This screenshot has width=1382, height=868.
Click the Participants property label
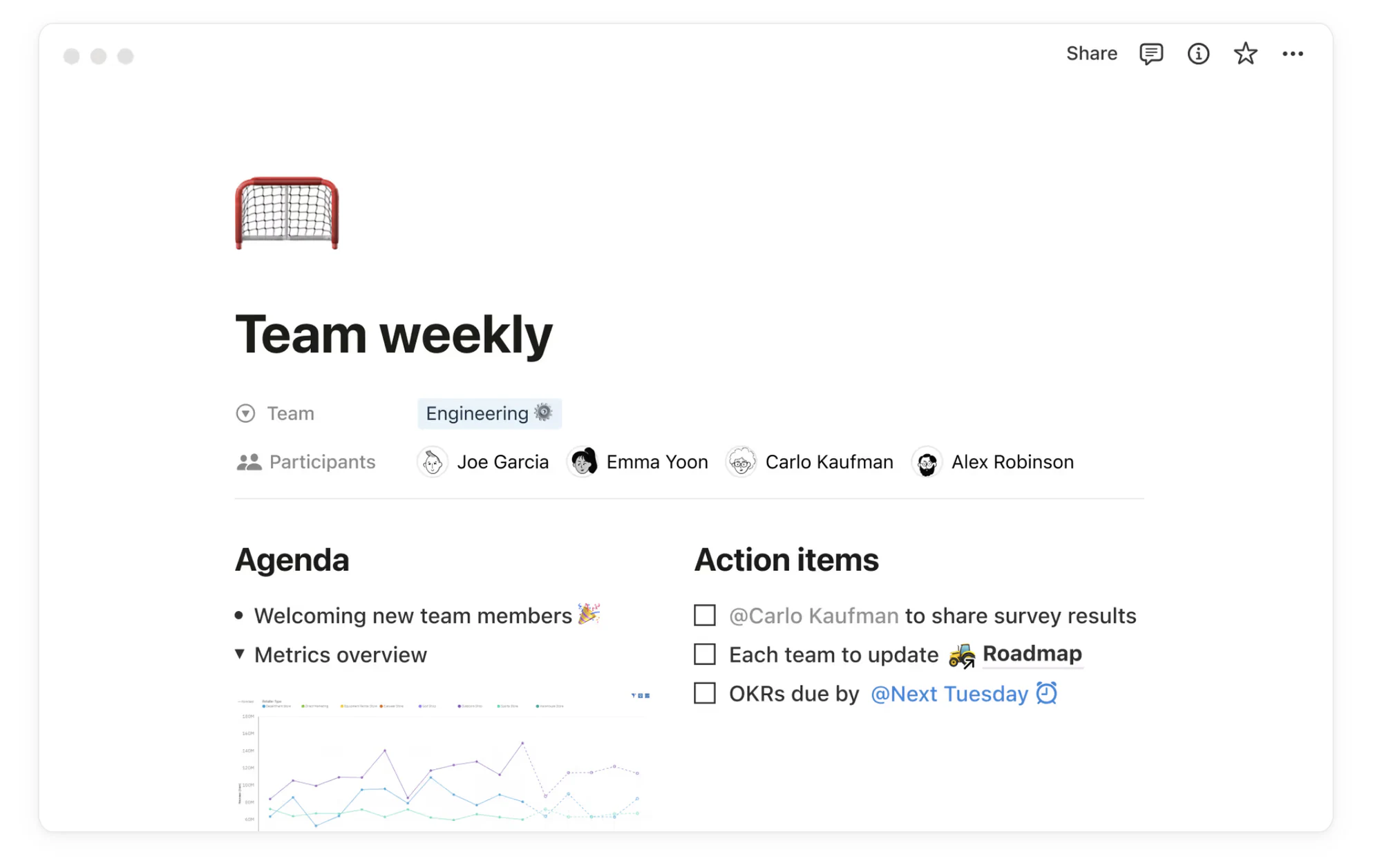(x=322, y=462)
